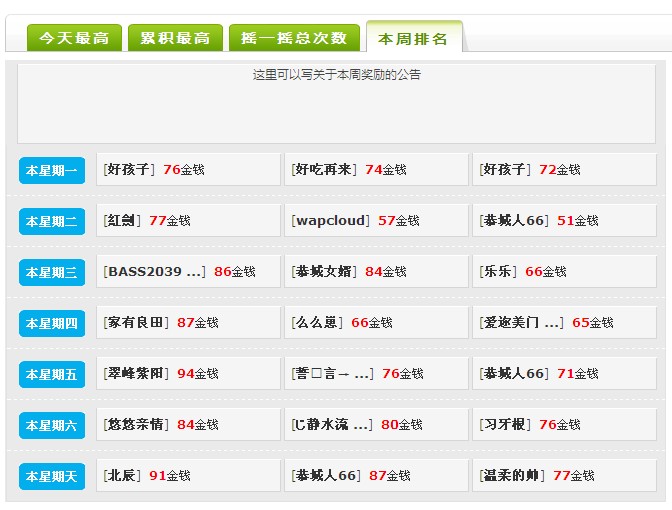Screen dimensions: 672x510
Task: Click the weekly reward announcement box
Action: coord(336,104)
